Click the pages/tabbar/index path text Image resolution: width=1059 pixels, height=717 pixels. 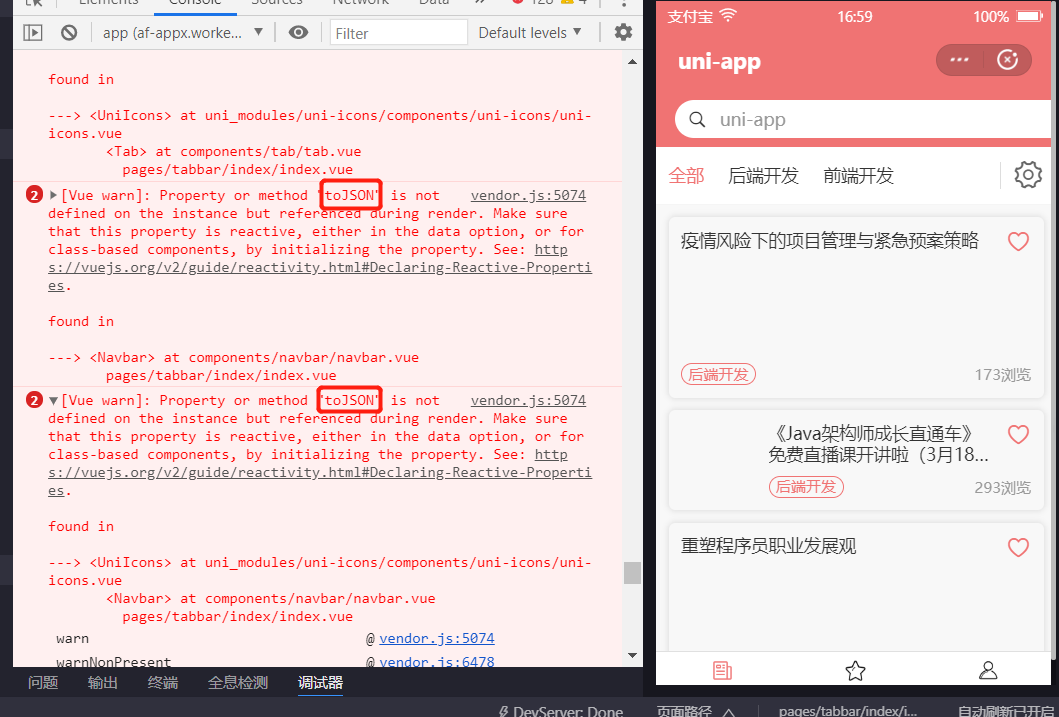(847, 710)
